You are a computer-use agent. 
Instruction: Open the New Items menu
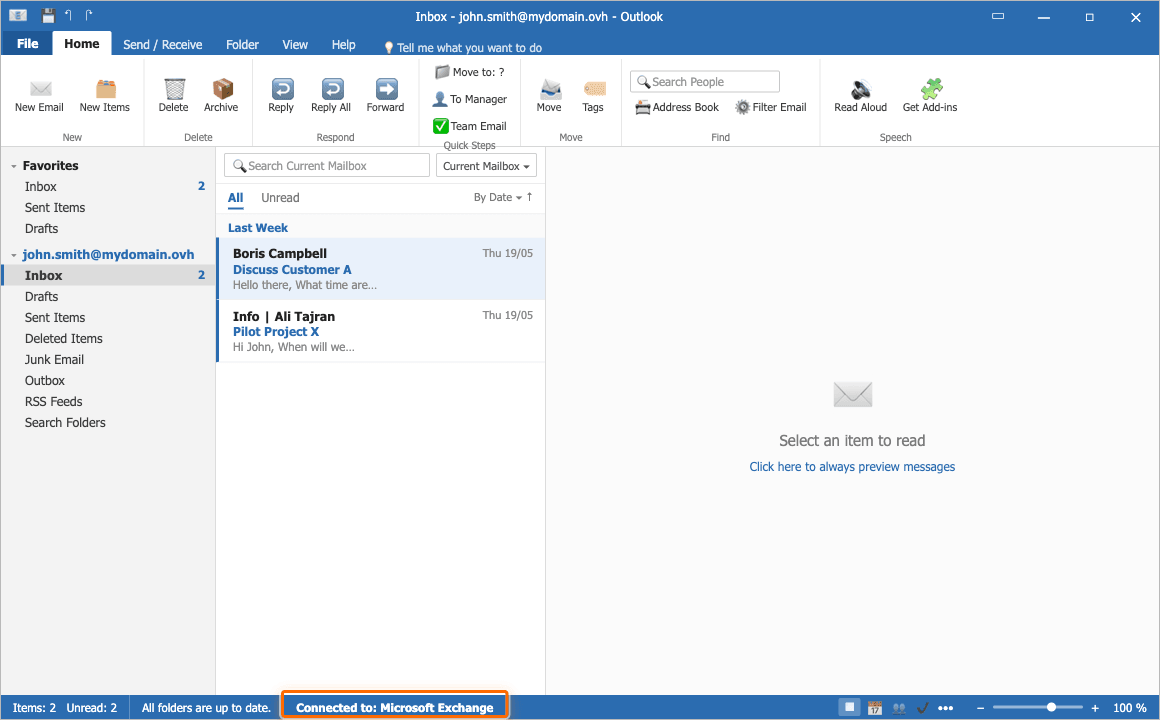(x=104, y=96)
